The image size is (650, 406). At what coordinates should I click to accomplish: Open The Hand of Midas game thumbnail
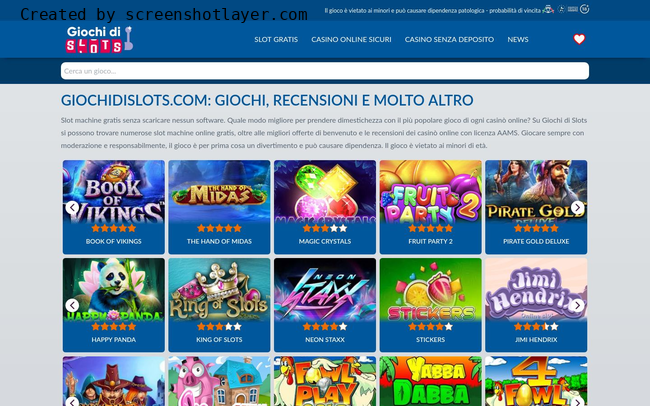(219, 192)
